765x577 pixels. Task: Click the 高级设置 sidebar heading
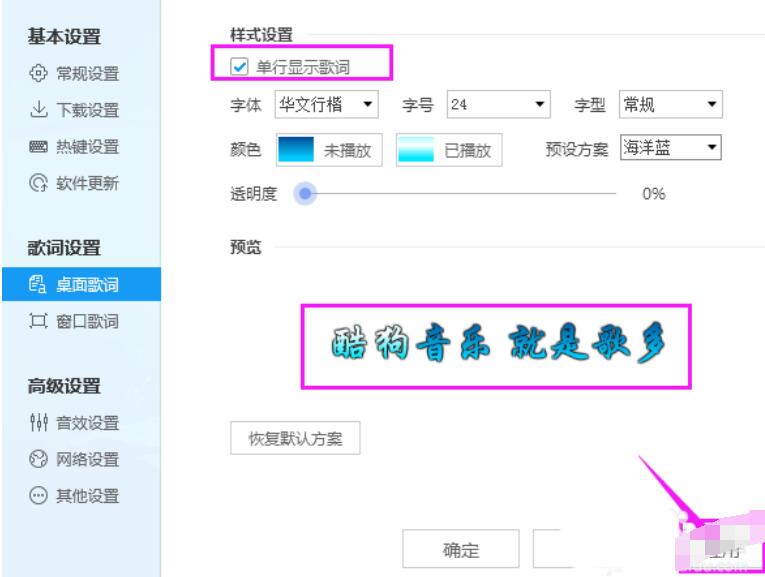click(64, 386)
